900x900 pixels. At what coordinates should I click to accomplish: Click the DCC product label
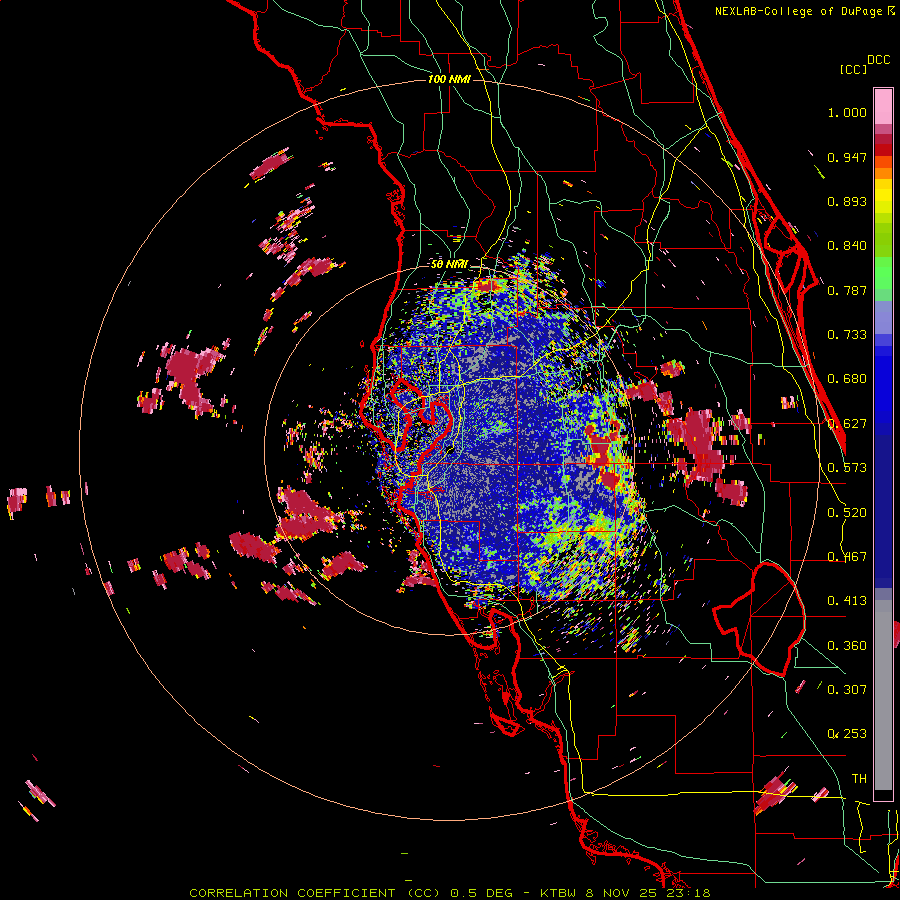[x=878, y=60]
